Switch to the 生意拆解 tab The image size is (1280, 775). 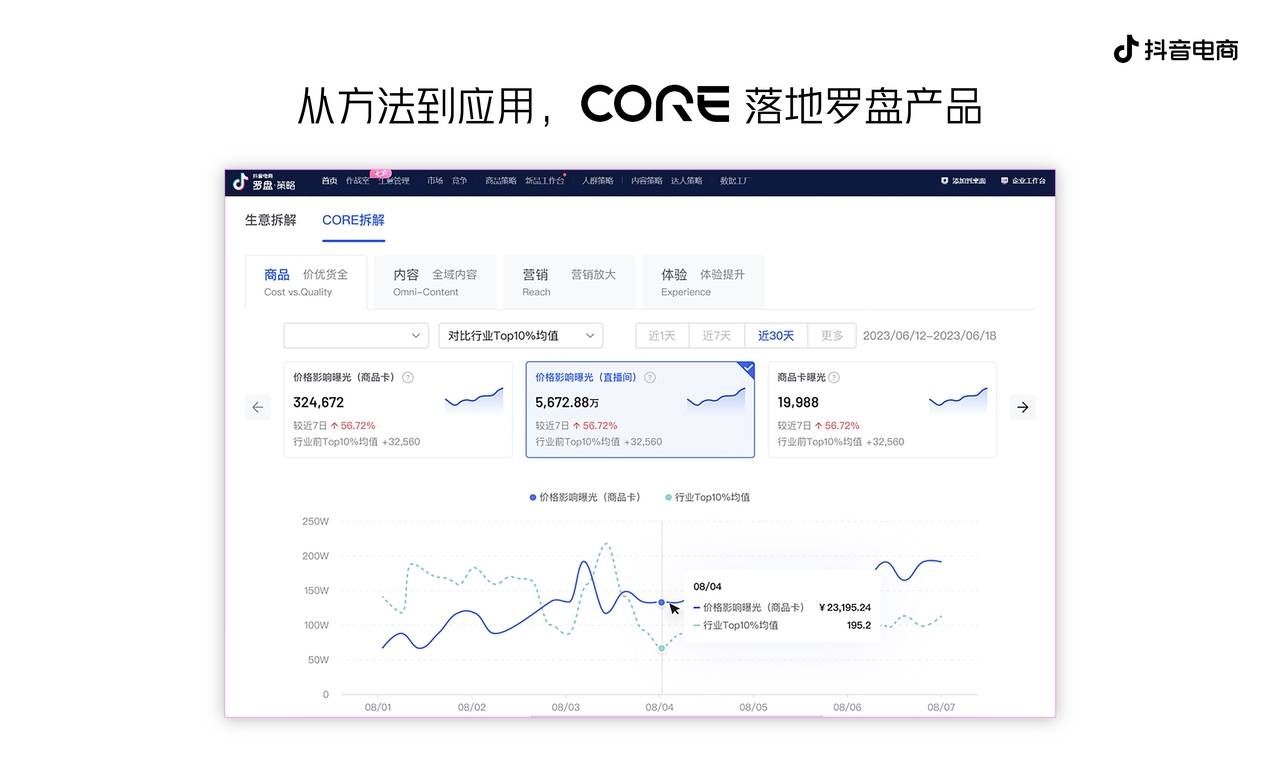270,220
